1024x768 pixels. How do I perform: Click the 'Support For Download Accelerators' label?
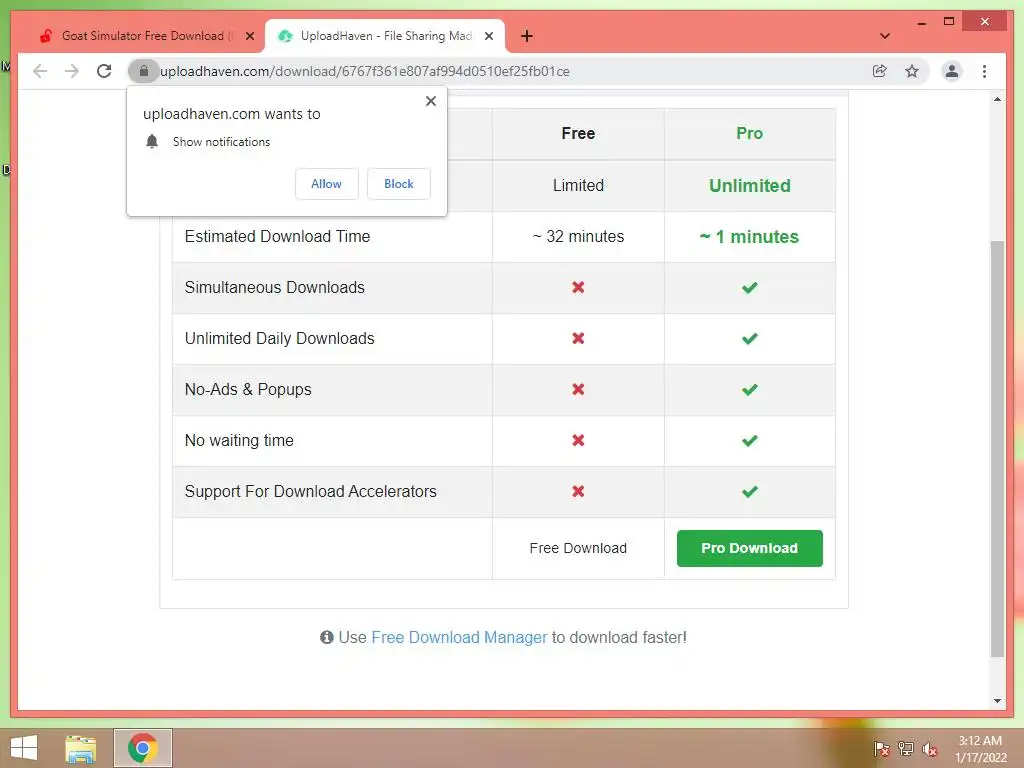(x=310, y=491)
